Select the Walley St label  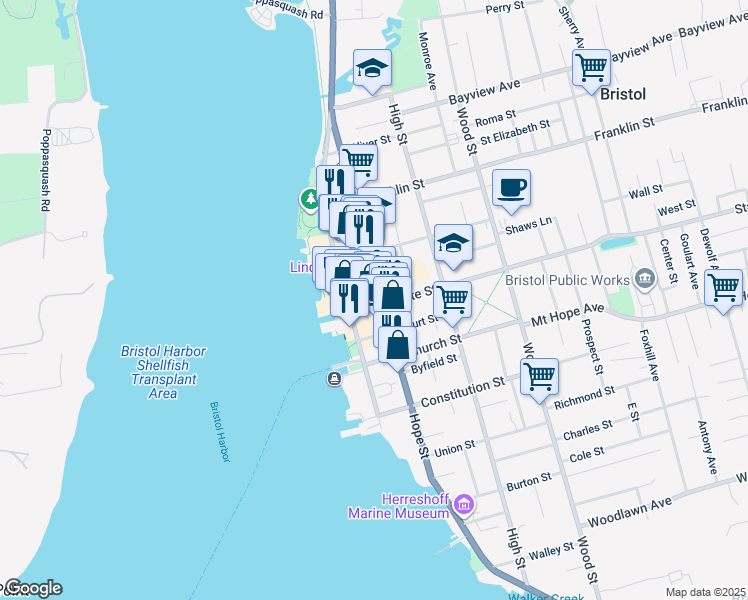[x=551, y=551]
